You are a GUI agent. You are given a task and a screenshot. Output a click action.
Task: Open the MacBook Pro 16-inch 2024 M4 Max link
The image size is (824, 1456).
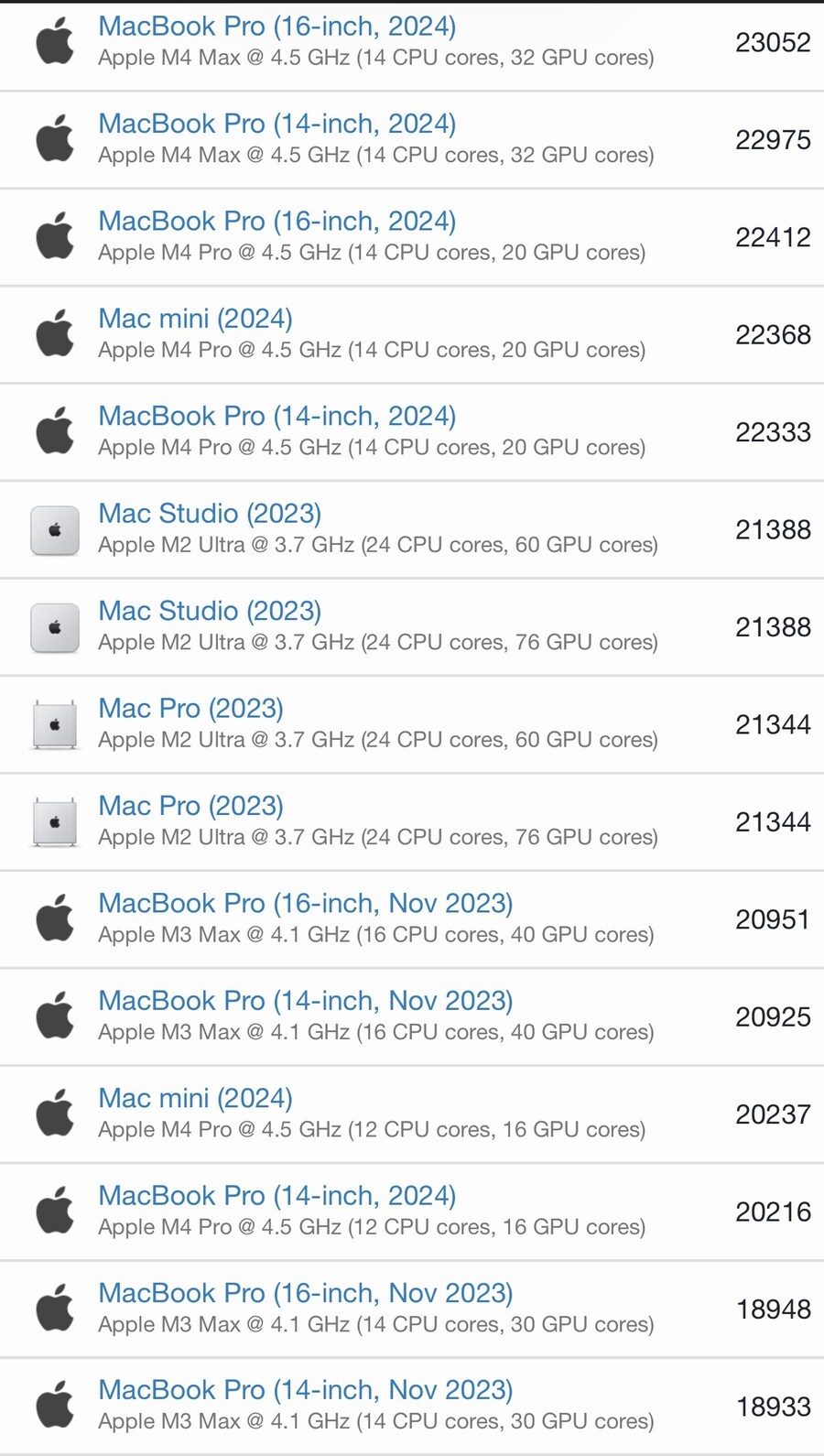pyautogui.click(x=276, y=27)
